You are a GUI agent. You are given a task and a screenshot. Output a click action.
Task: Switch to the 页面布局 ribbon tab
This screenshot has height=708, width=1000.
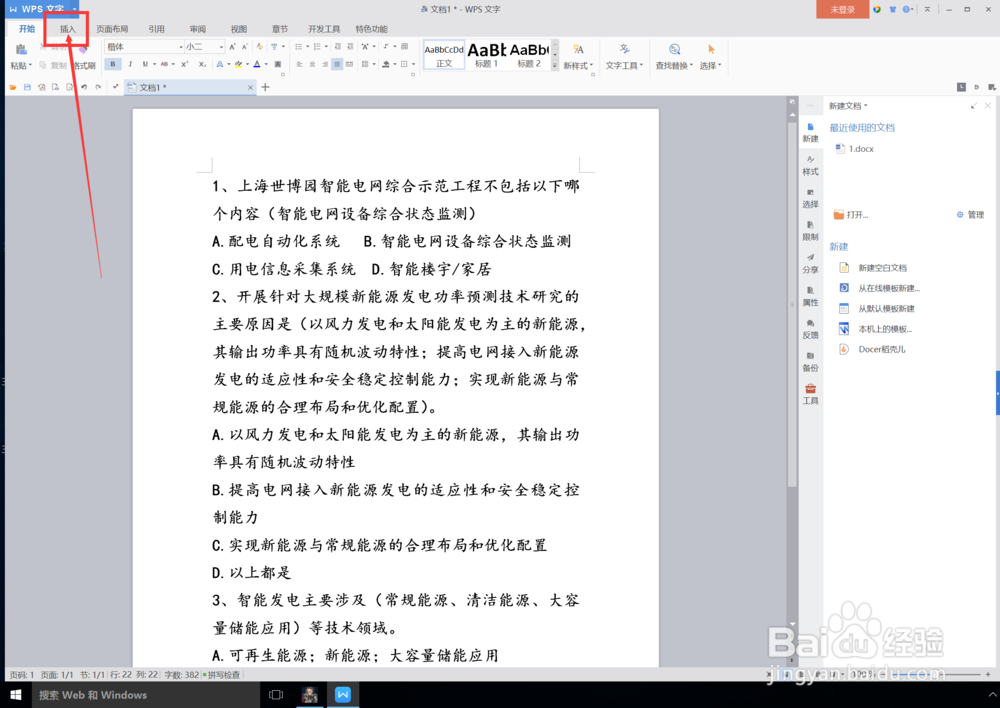click(112, 29)
